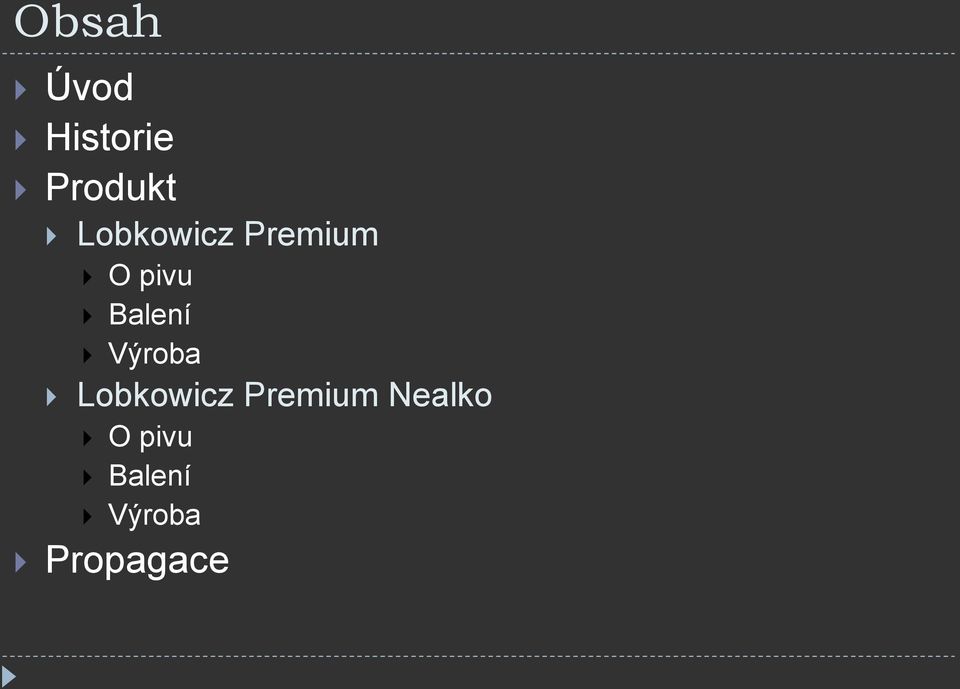This screenshot has width=960, height=689.
Task: Click the arrow bullet beside Propagace
Action: tap(21, 562)
